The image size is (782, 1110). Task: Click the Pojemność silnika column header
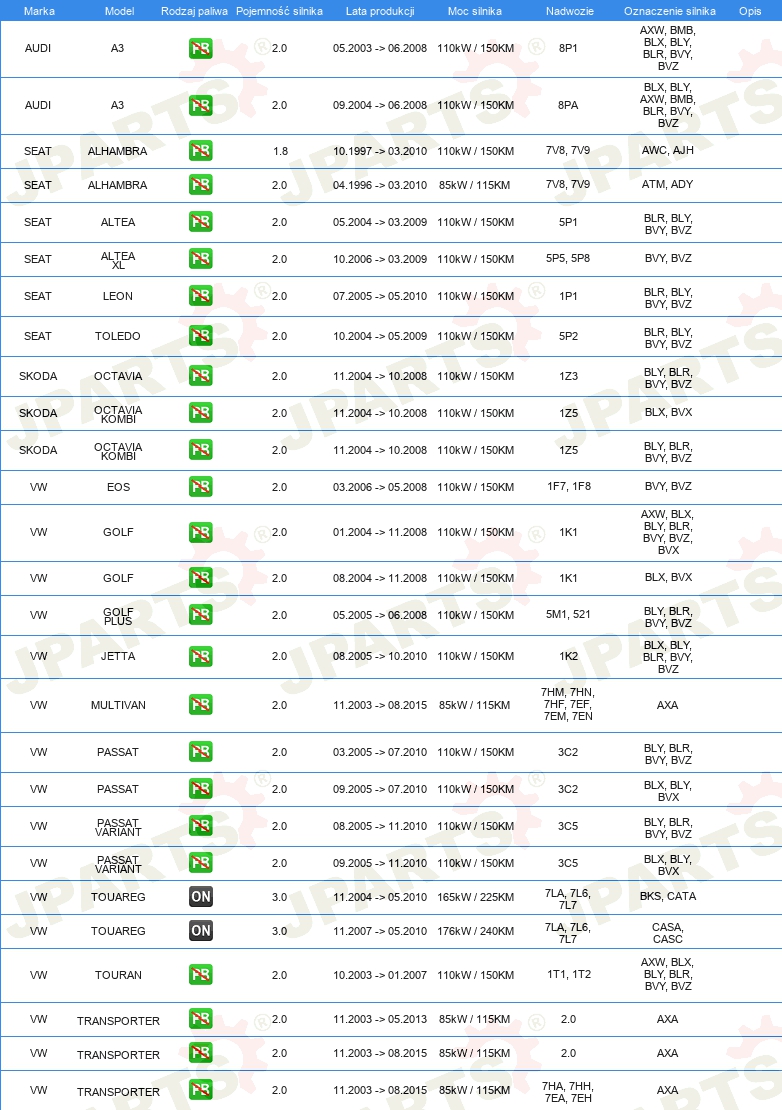(x=280, y=11)
